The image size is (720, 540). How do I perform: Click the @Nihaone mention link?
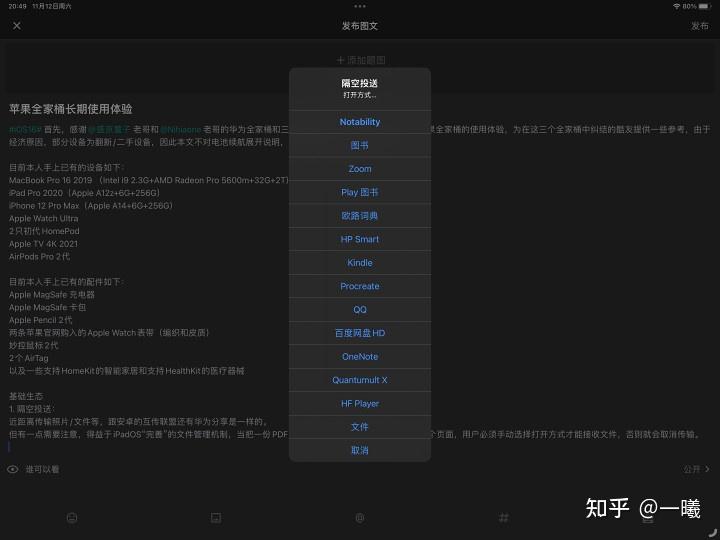click(x=181, y=130)
